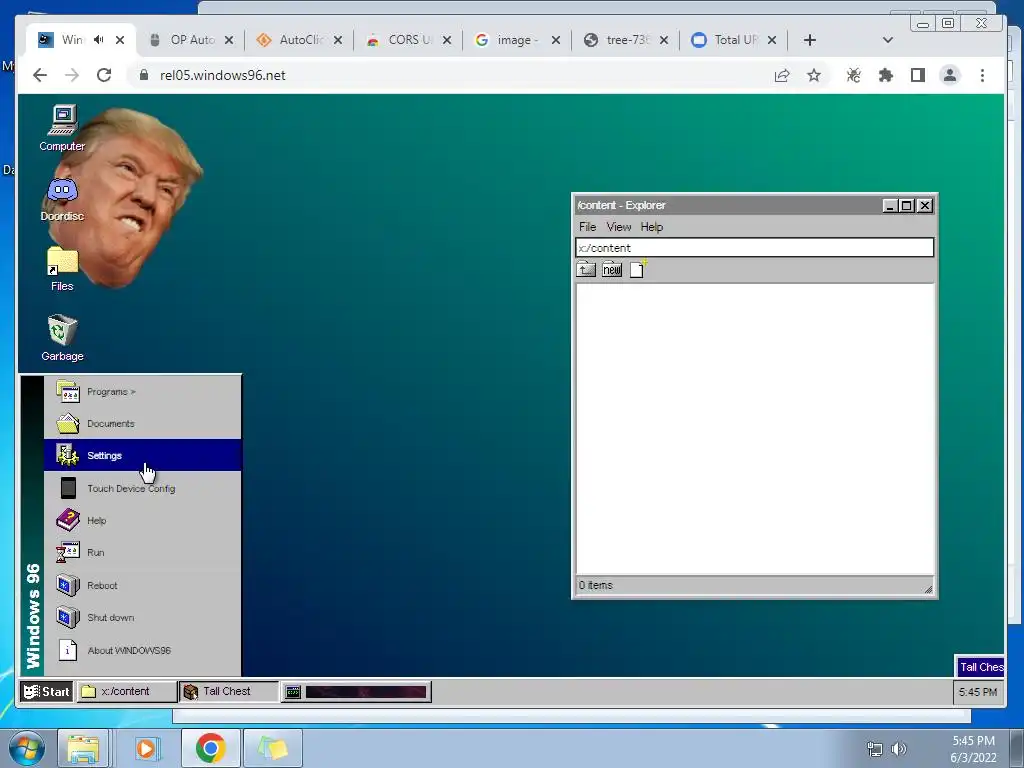The width and height of the screenshot is (1024, 768).
Task: Close the OP Auto tab
Action: pyautogui.click(x=229, y=40)
